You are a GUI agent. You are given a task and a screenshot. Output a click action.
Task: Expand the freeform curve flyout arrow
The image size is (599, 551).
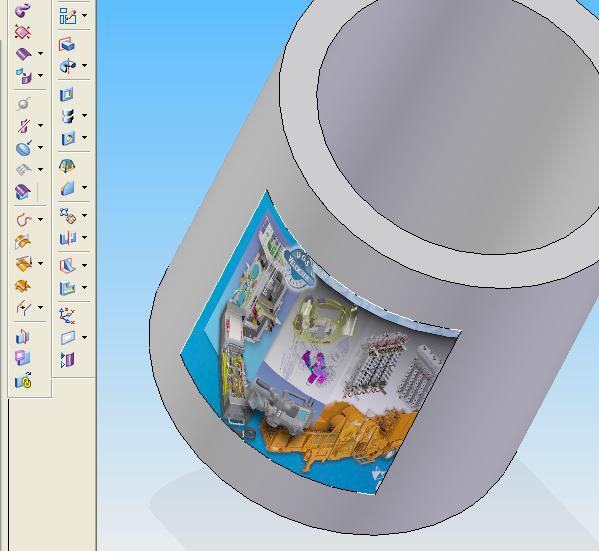[40, 219]
